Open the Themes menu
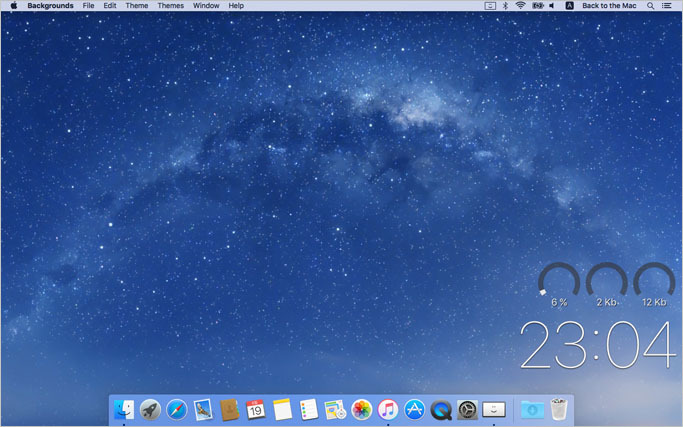 coord(170,6)
